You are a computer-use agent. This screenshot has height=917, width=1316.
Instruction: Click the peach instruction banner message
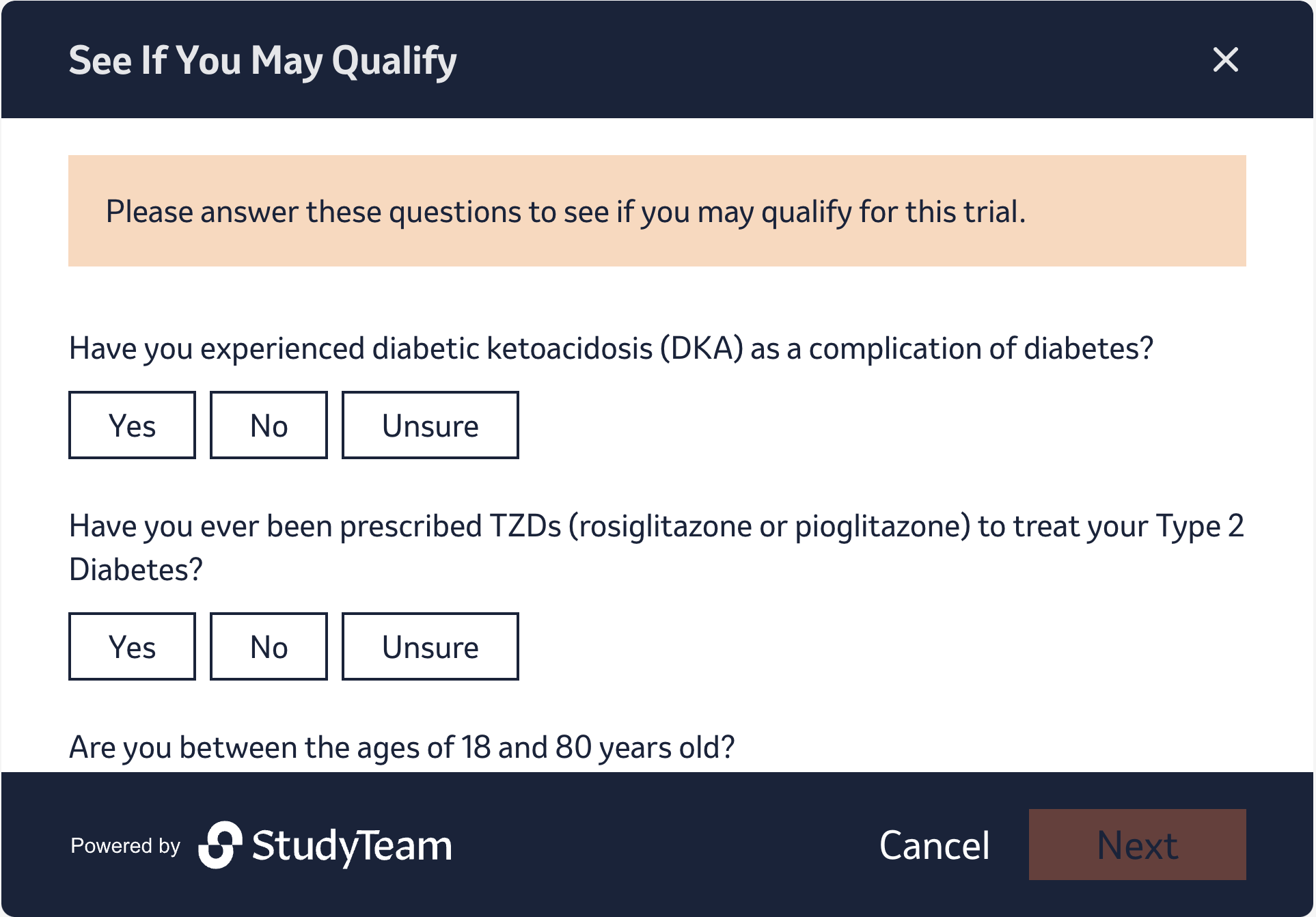pos(566,211)
